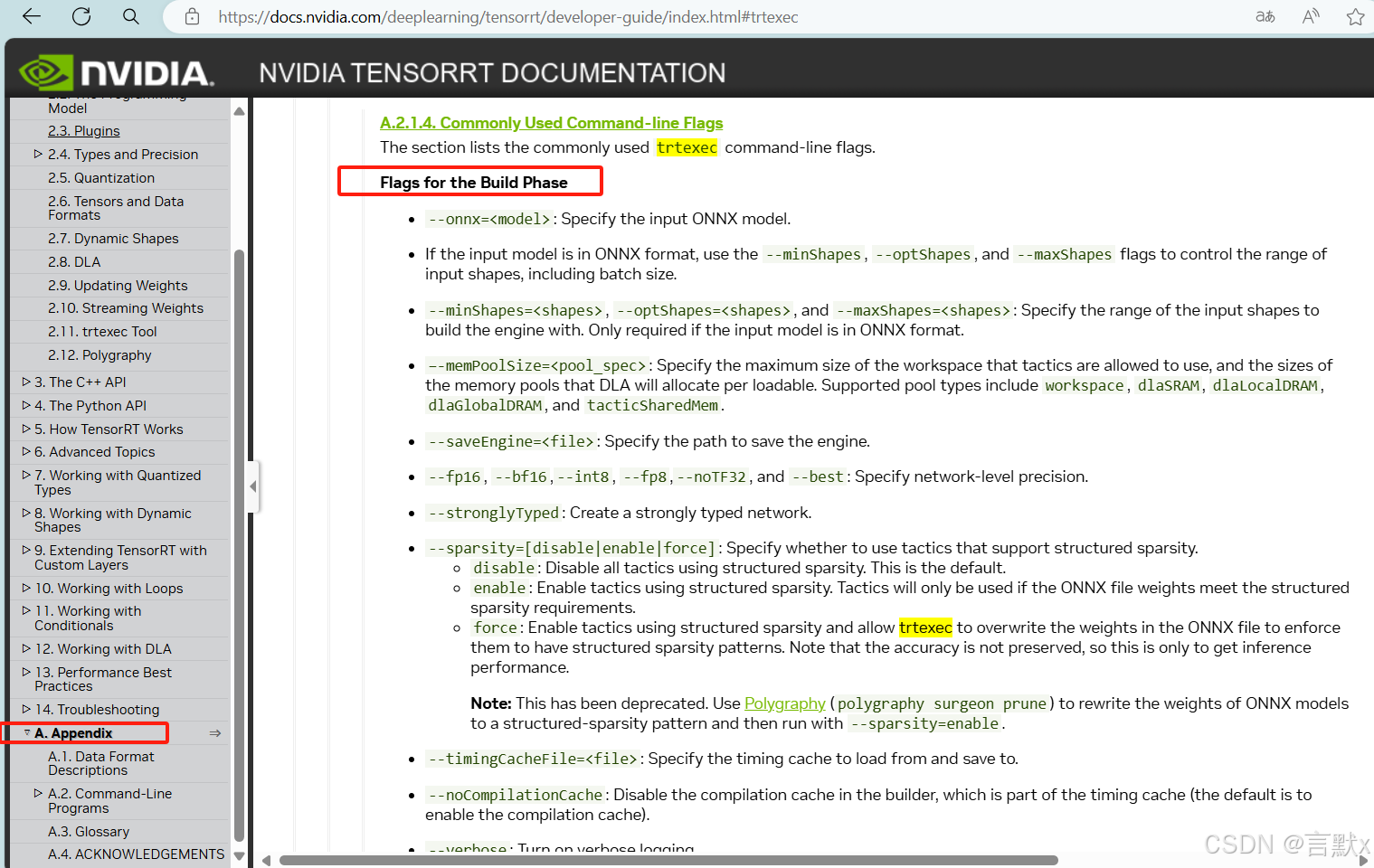Open 2.8. DLA in sidebar
This screenshot has width=1374, height=868.
[74, 262]
